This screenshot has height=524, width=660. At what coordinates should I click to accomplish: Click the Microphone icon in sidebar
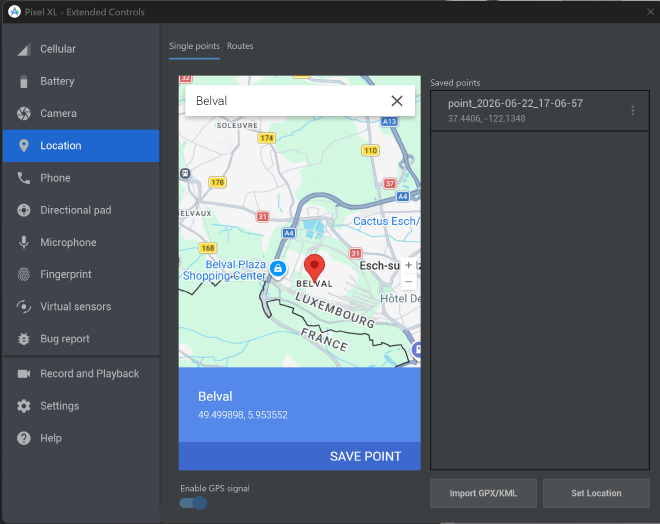[24, 242]
